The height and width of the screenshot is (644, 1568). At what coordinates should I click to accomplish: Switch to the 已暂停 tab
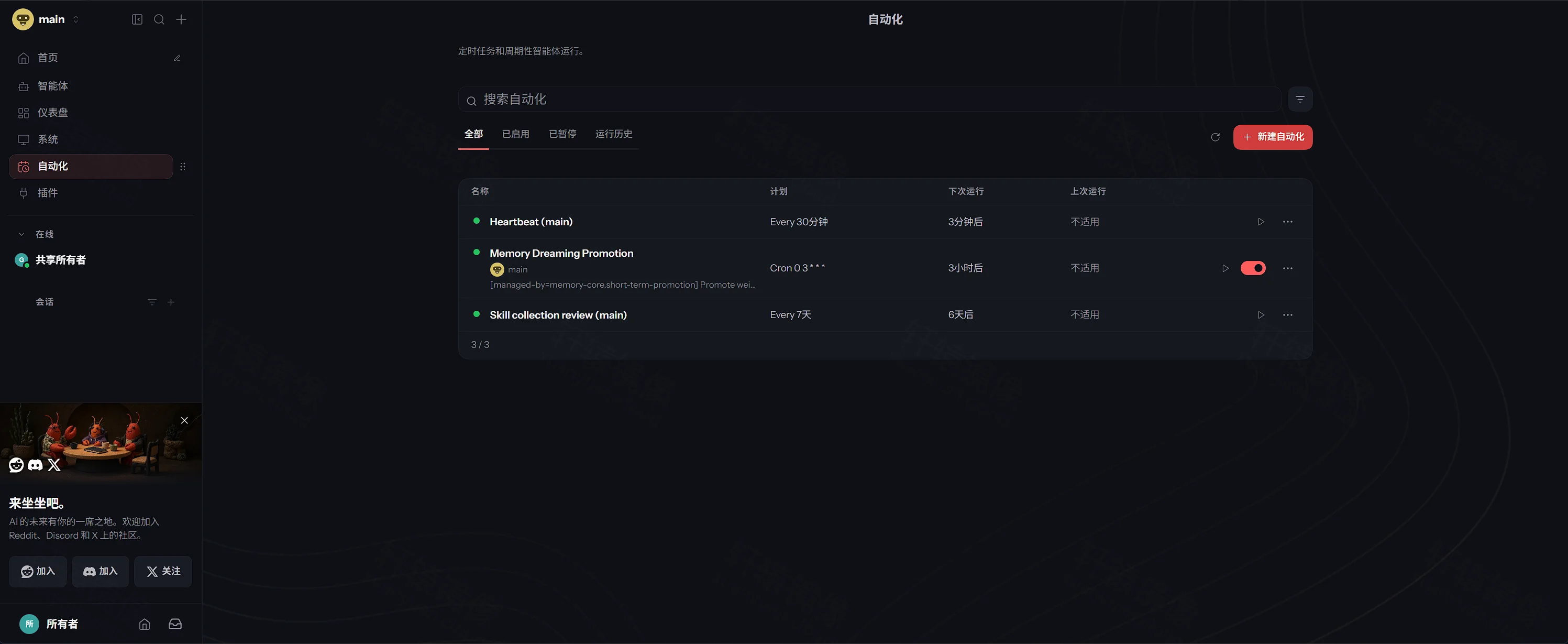tap(562, 134)
